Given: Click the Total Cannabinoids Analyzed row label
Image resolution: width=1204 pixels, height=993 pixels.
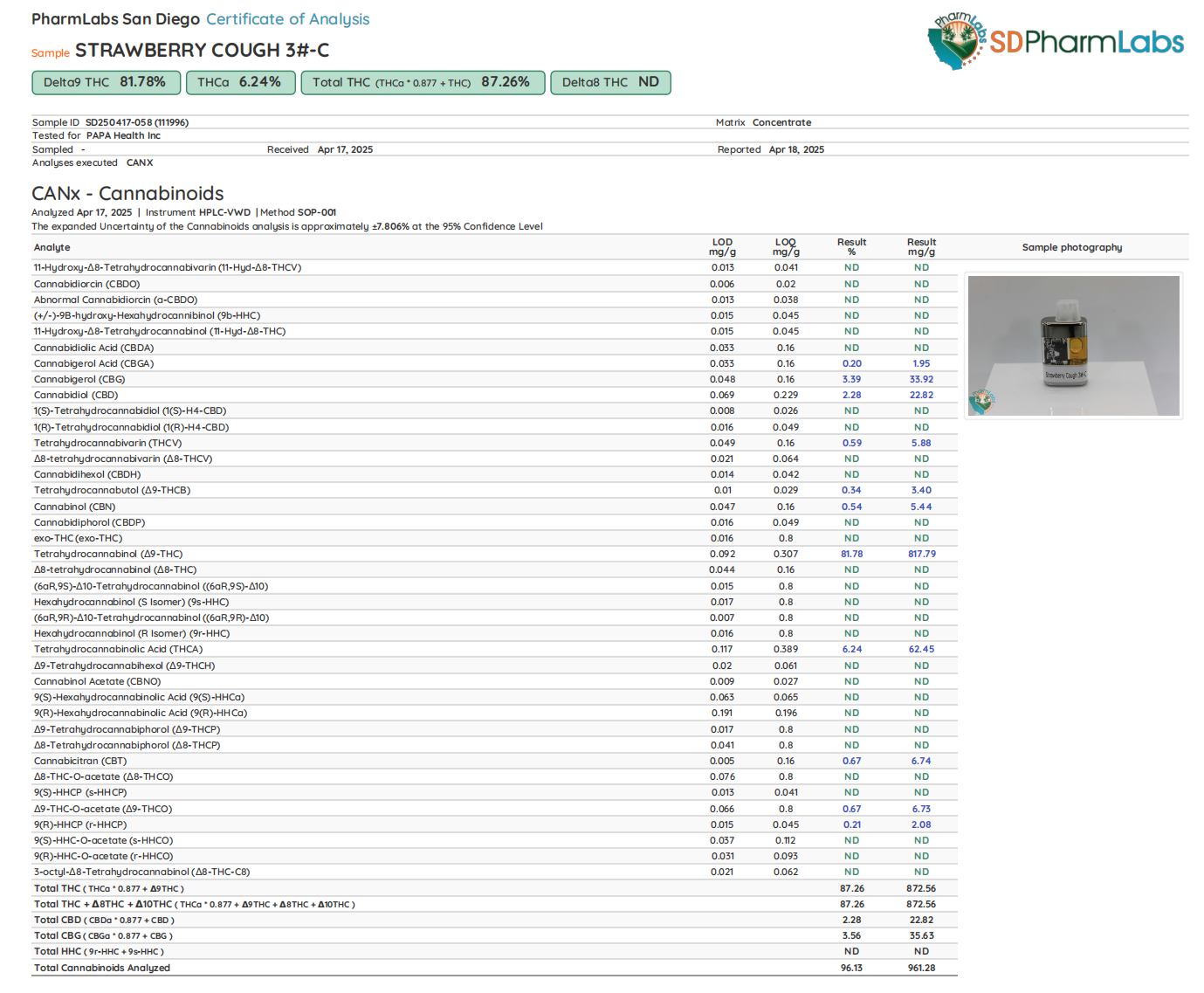Looking at the screenshot, I should point(102,968).
